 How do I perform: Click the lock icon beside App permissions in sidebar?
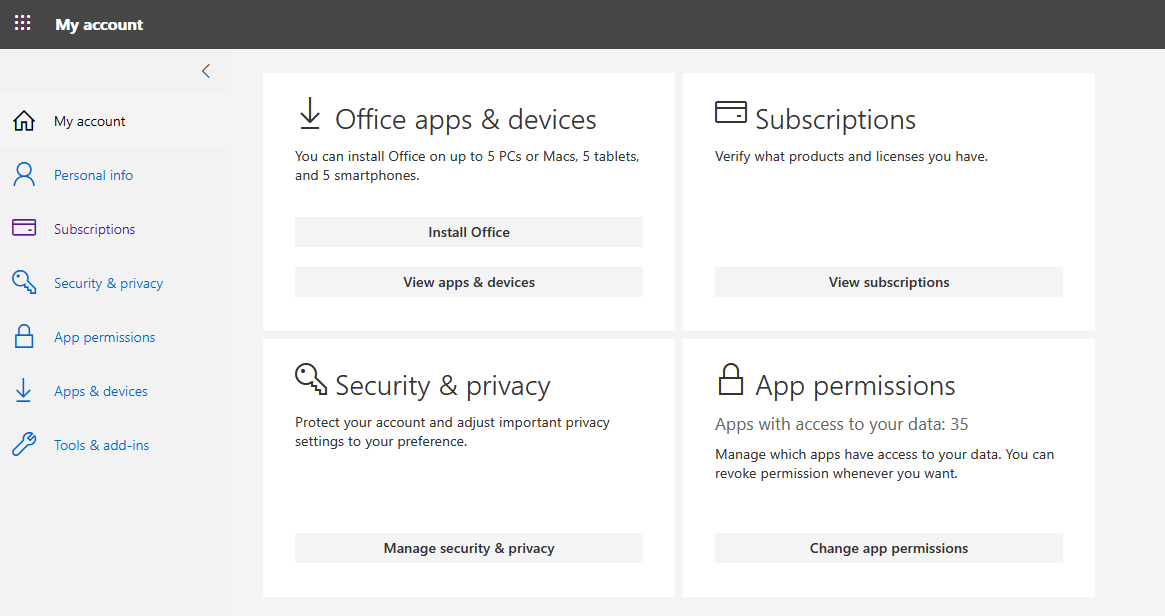pyautogui.click(x=24, y=336)
